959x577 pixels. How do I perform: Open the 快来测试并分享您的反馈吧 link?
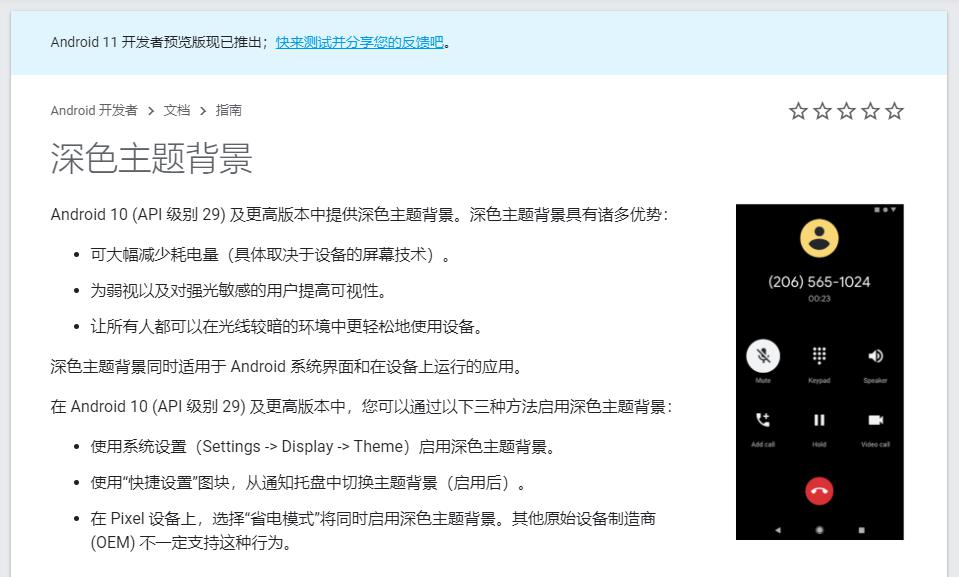360,42
